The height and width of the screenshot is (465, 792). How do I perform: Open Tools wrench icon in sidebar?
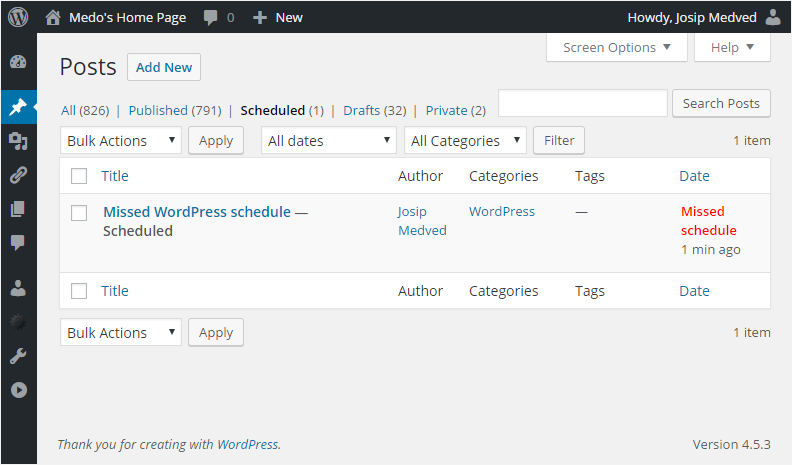click(18, 356)
